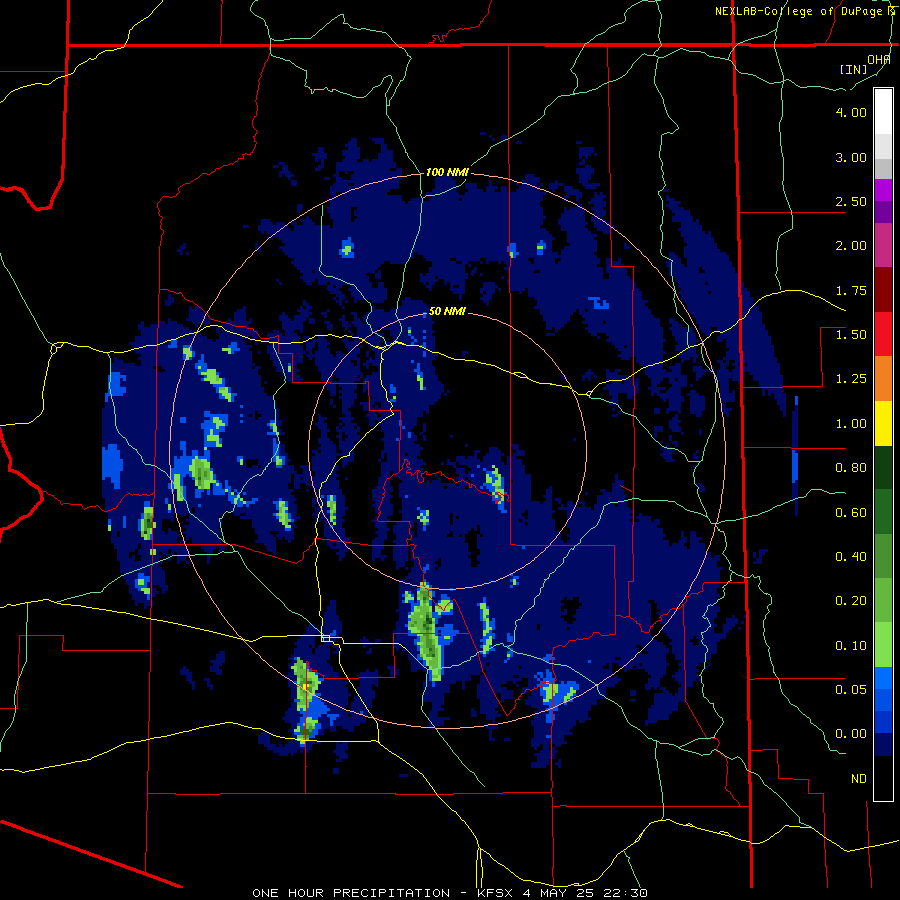Screen dimensions: 900x900
Task: Pick the black ND swatch in the color scale
Action: click(883, 778)
